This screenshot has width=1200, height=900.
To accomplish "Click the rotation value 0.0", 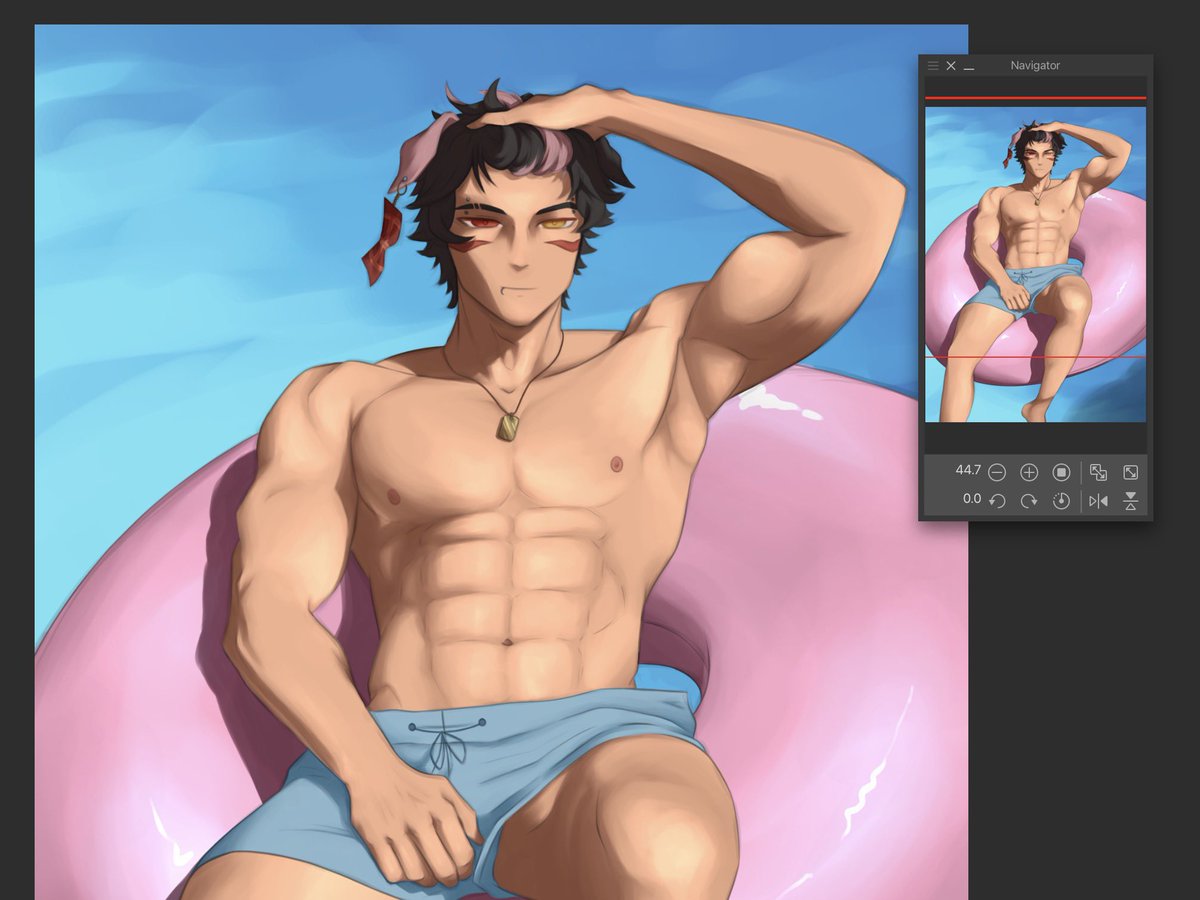I will pos(972,499).
